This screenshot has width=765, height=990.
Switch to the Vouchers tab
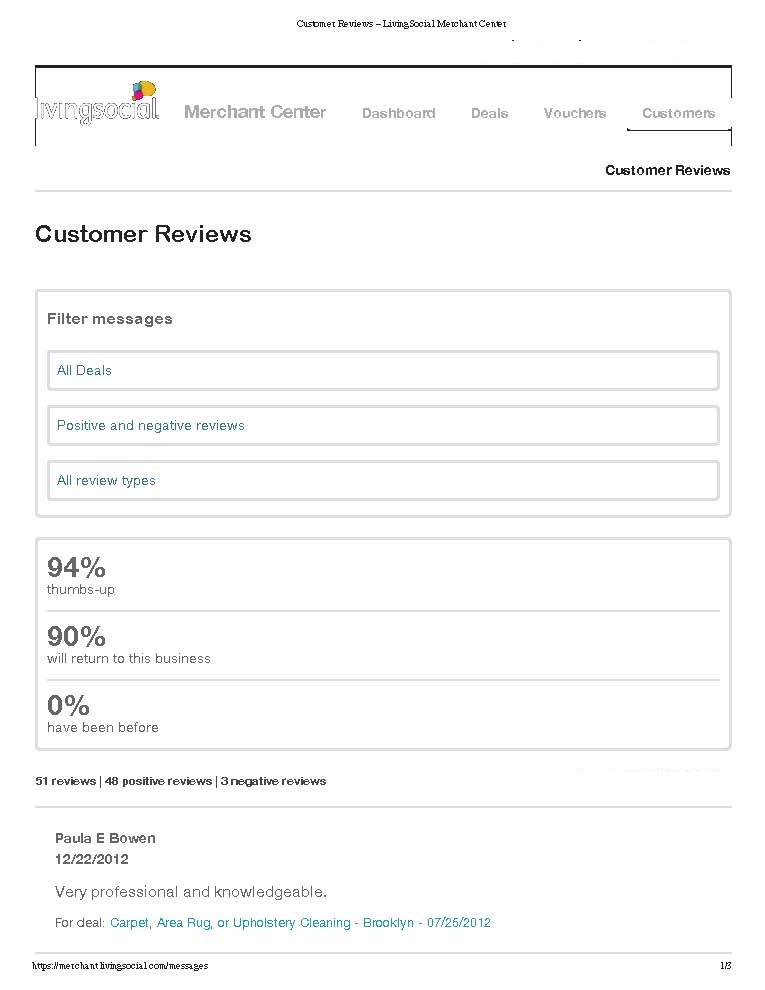(x=574, y=113)
